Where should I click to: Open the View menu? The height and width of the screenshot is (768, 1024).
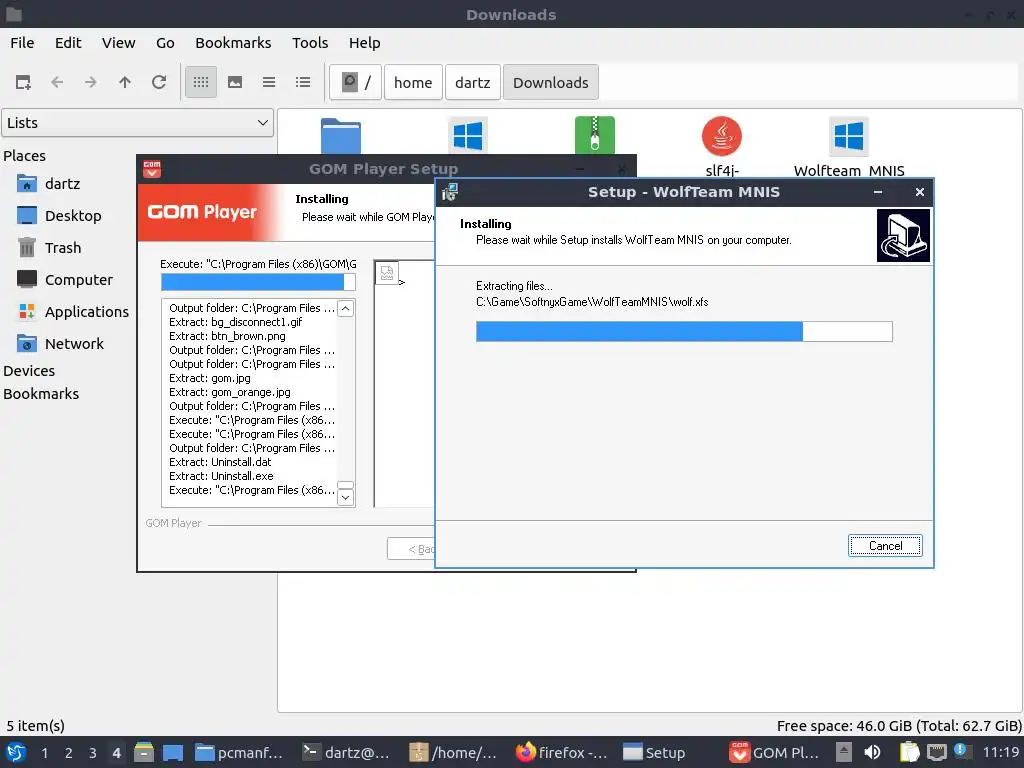click(x=118, y=43)
